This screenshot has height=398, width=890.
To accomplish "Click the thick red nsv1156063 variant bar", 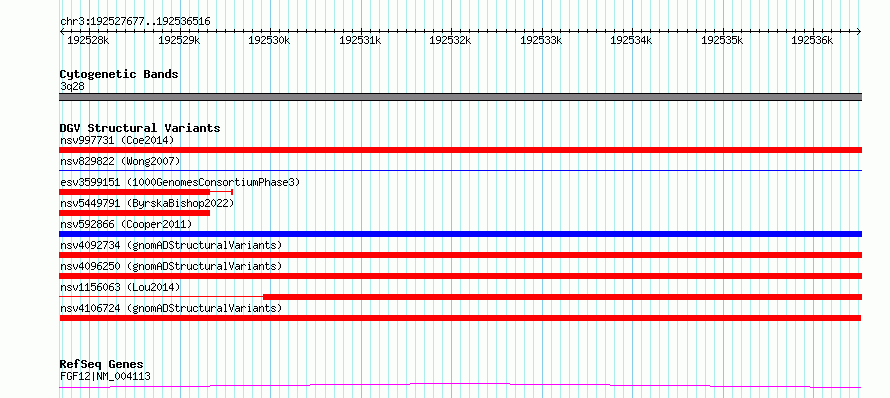I will [x=562, y=297].
